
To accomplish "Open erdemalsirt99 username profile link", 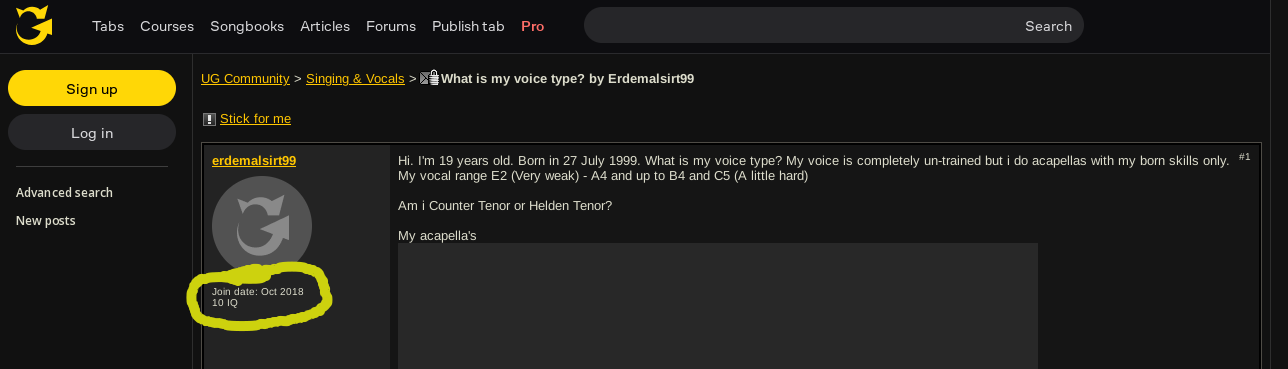I will 254,160.
